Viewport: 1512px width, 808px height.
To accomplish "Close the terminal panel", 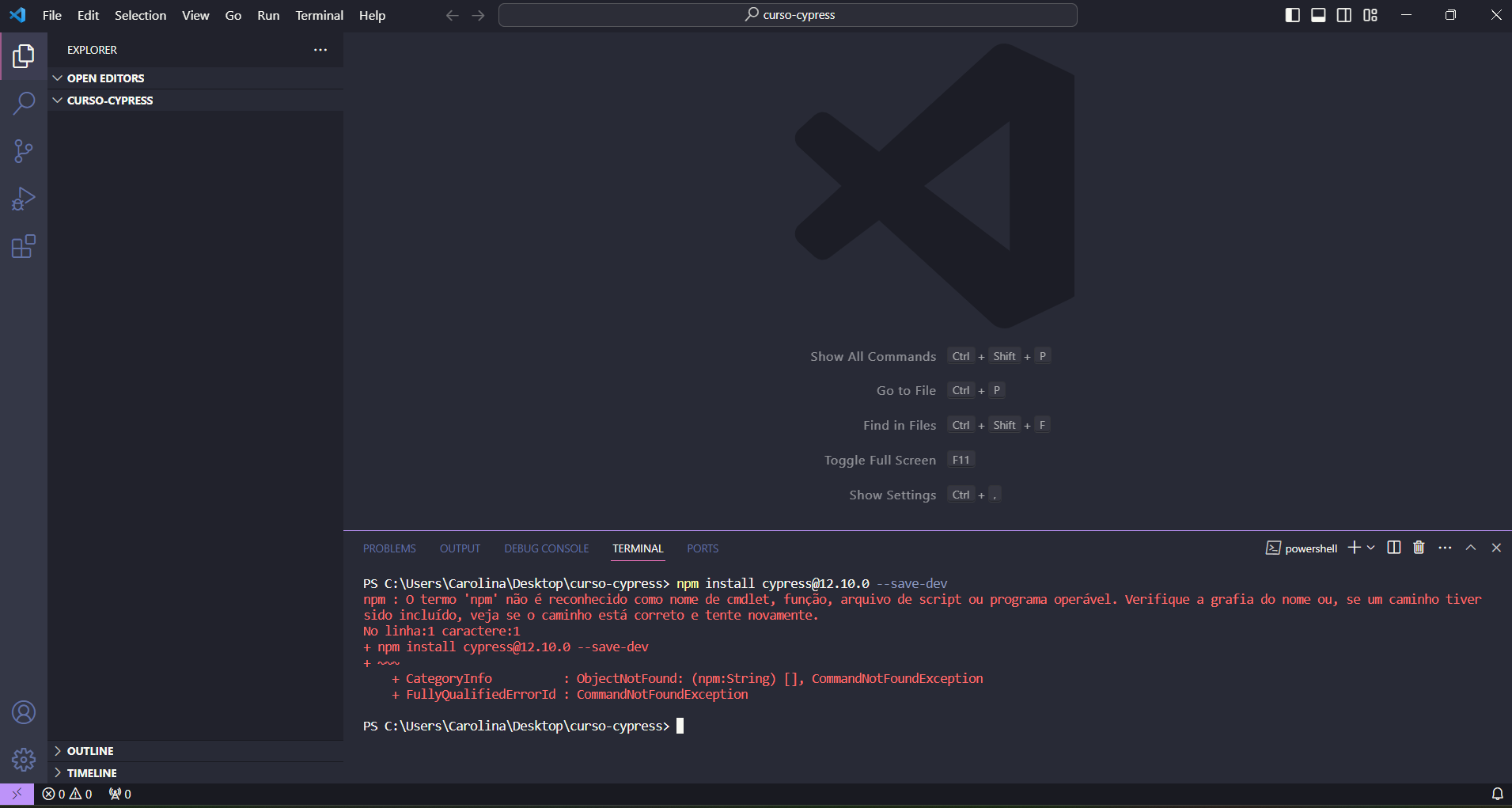I will [x=1496, y=548].
